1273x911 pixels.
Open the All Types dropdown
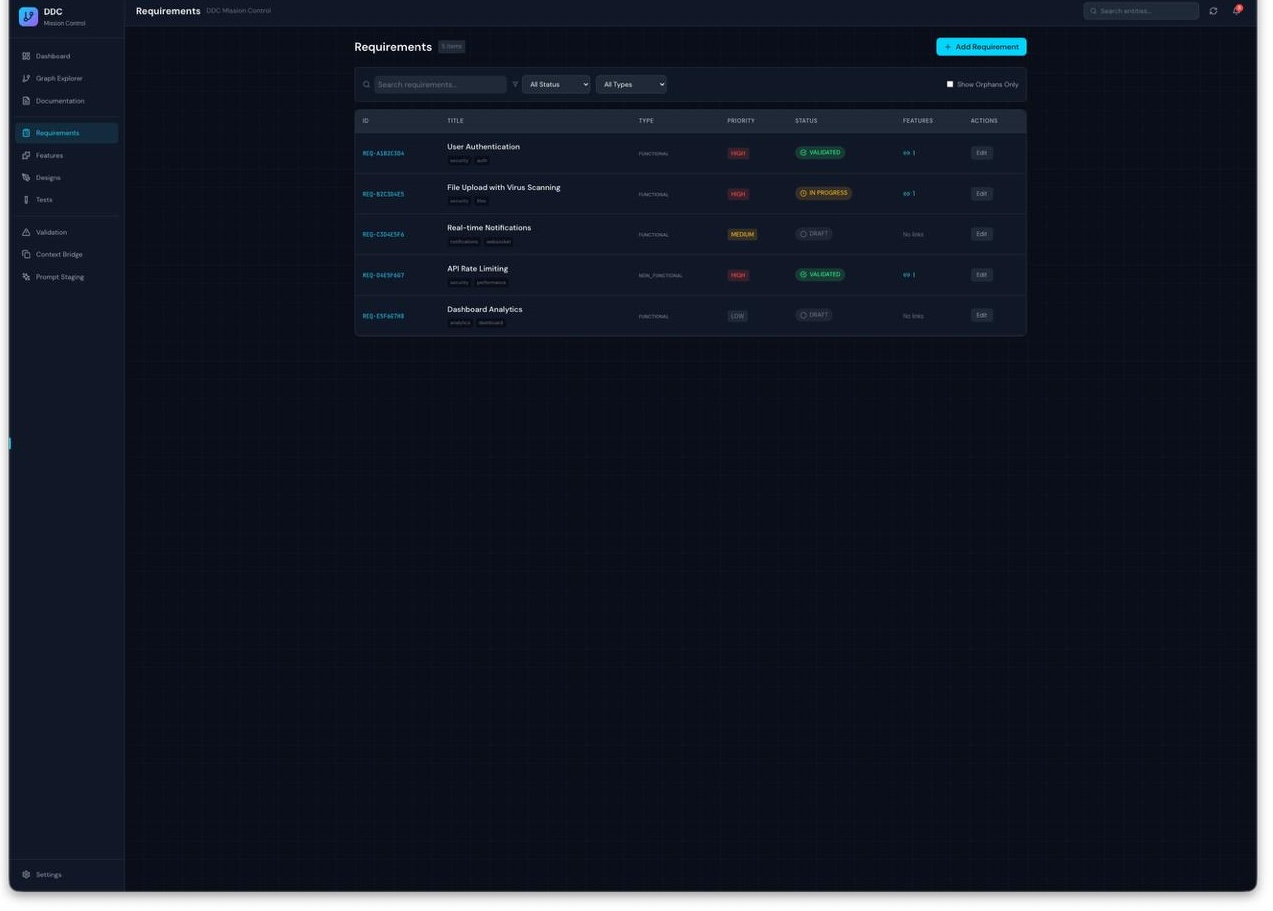(x=631, y=85)
